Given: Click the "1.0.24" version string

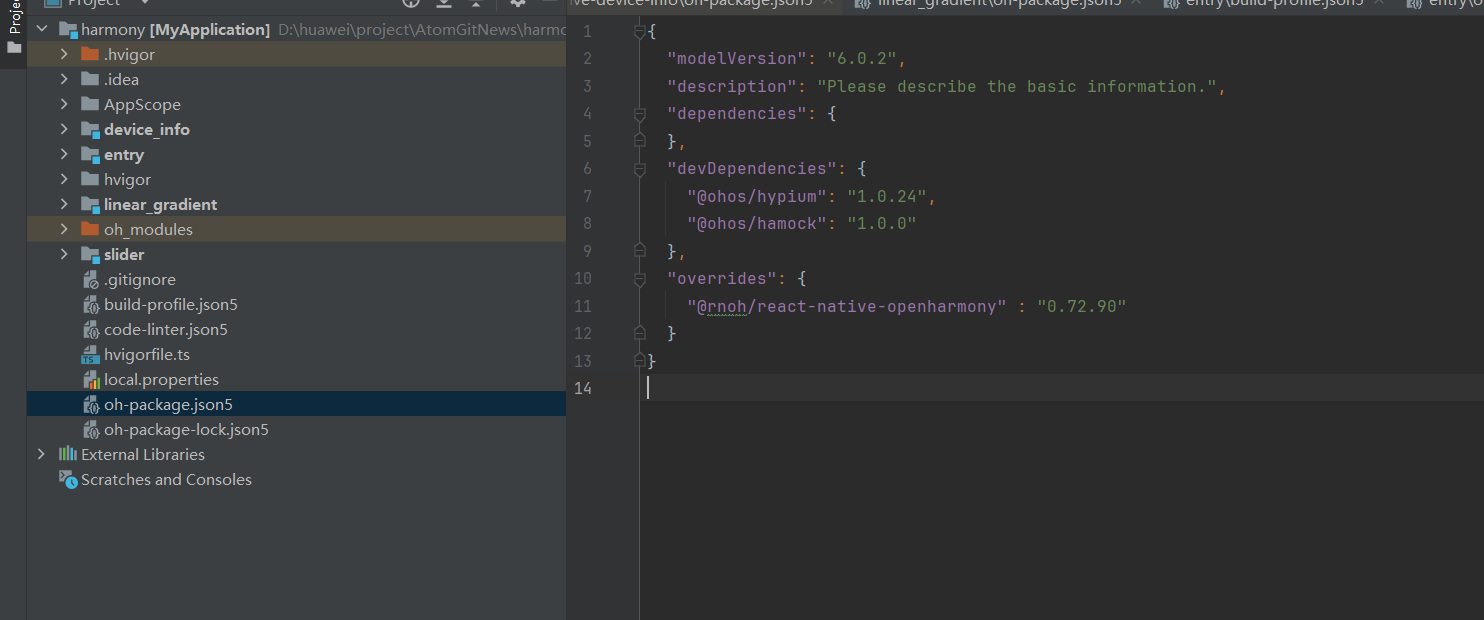Looking at the screenshot, I should (887, 197).
